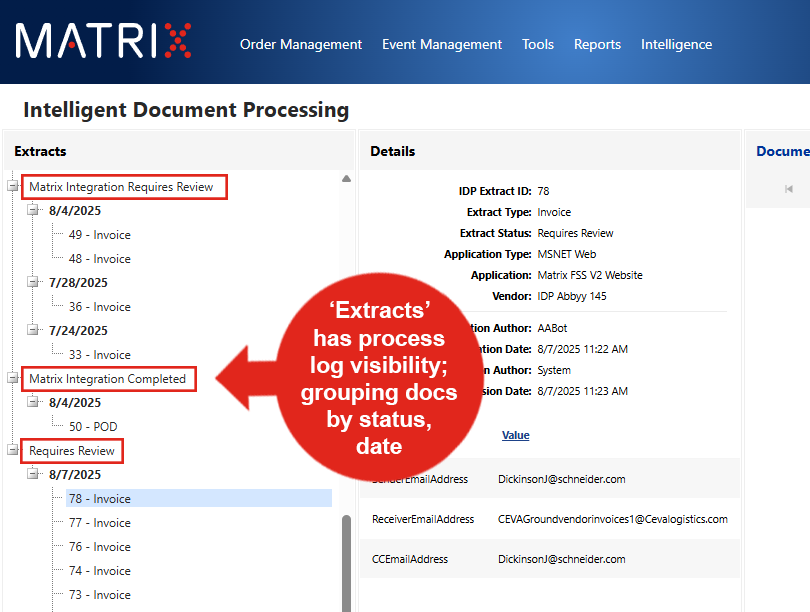810x612 pixels.
Task: Click the 8/7/2025 date label
Action: tap(75, 475)
